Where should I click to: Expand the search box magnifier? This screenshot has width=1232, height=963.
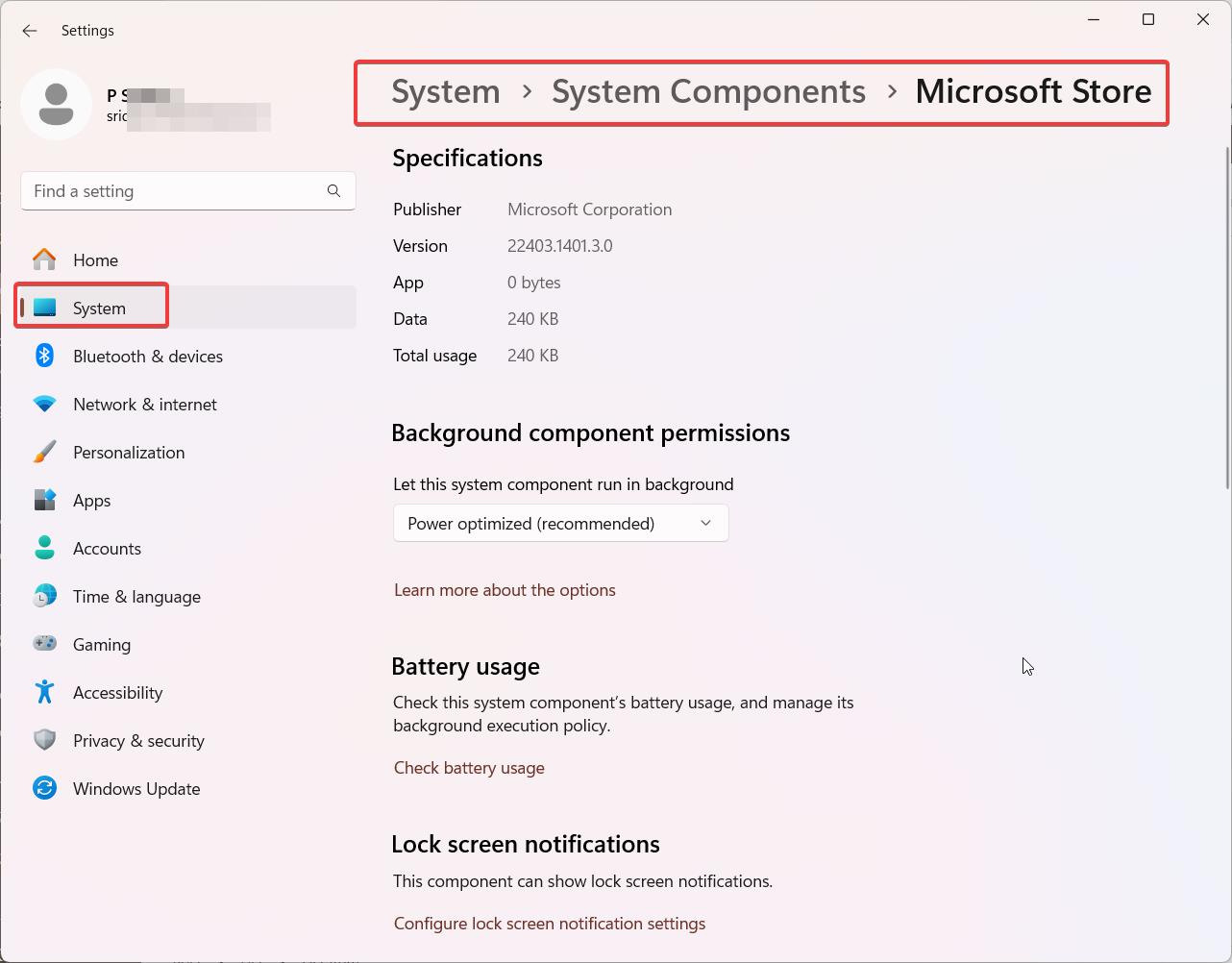tap(333, 190)
